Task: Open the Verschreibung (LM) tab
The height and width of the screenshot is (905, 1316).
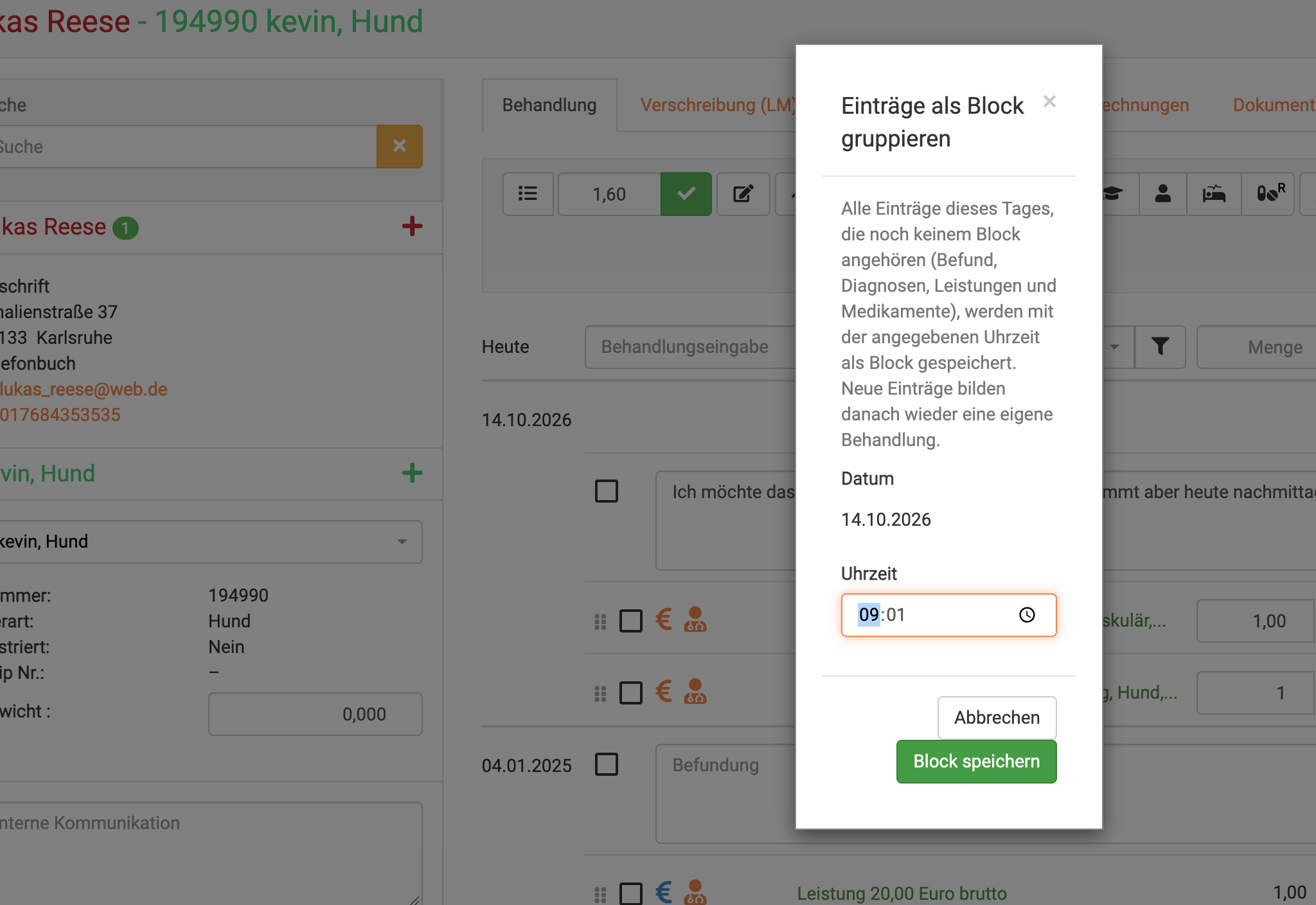Action: pos(718,105)
